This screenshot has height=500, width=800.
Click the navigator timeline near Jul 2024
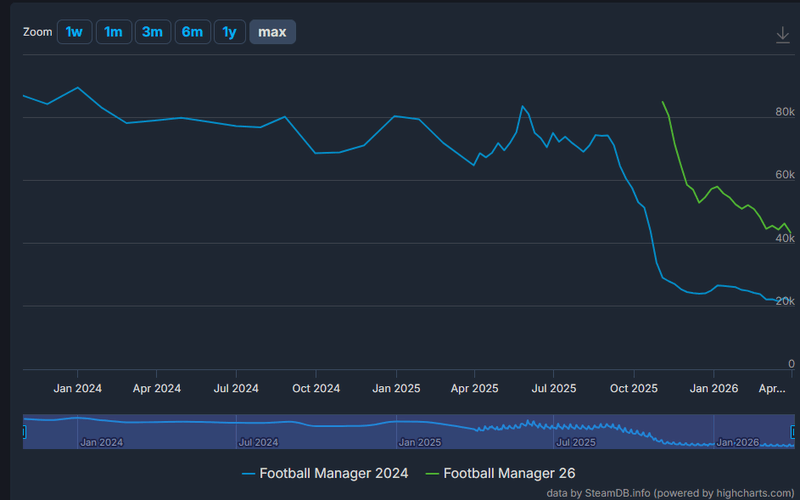tap(258, 442)
